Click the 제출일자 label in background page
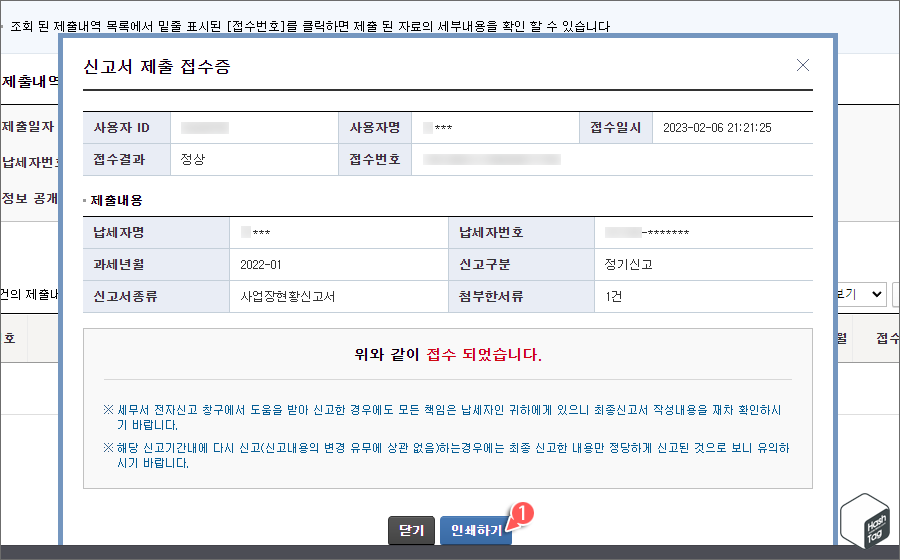 (x=28, y=126)
